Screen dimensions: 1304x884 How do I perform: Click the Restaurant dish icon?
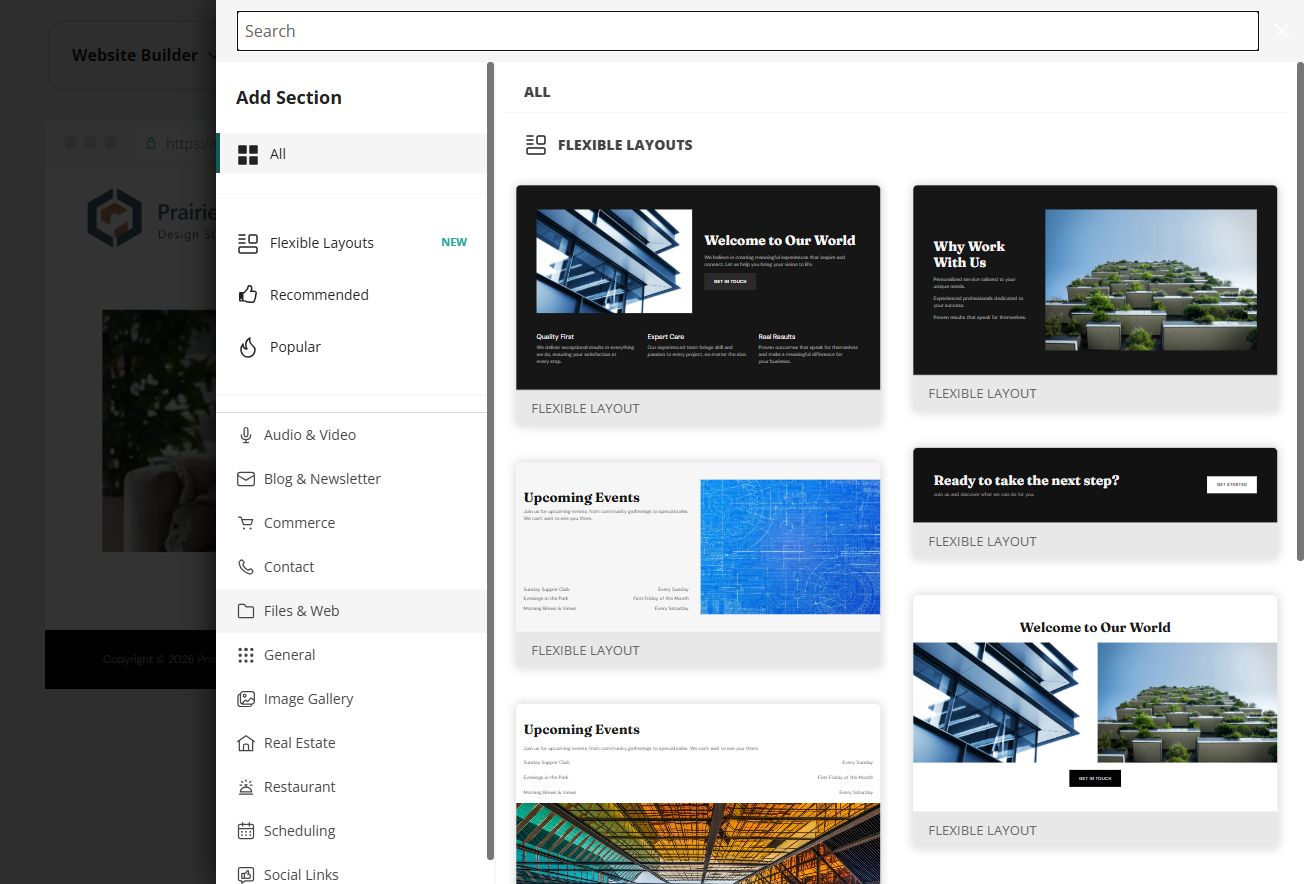click(246, 787)
